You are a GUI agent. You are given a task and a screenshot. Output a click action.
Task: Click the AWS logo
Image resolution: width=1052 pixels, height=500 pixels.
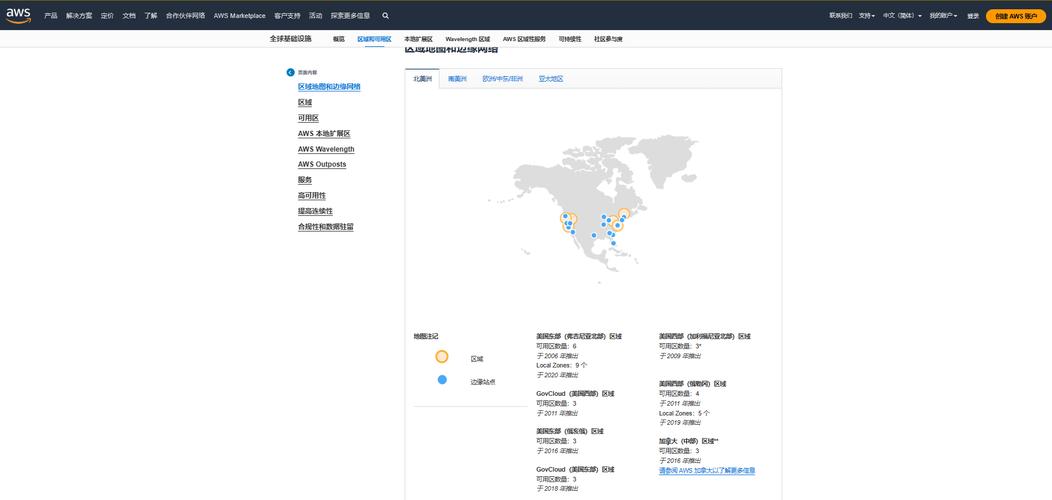[x=18, y=15]
